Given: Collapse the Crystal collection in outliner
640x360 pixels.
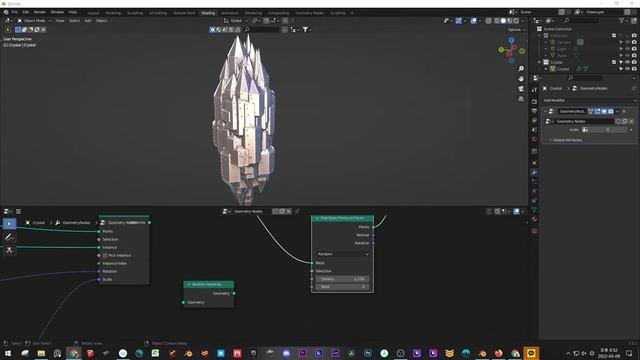Looking at the screenshot, I should [x=540, y=62].
